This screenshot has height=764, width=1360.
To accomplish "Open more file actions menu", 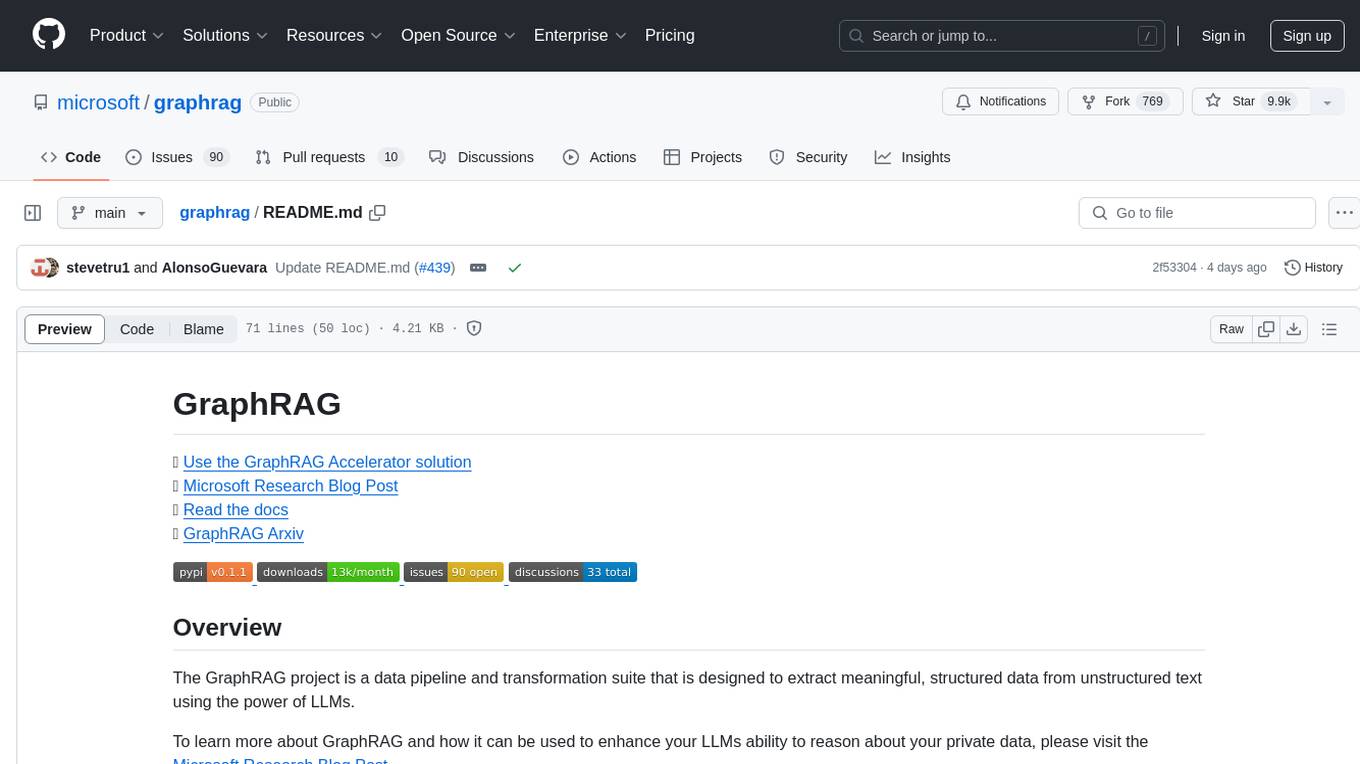I will [1344, 213].
